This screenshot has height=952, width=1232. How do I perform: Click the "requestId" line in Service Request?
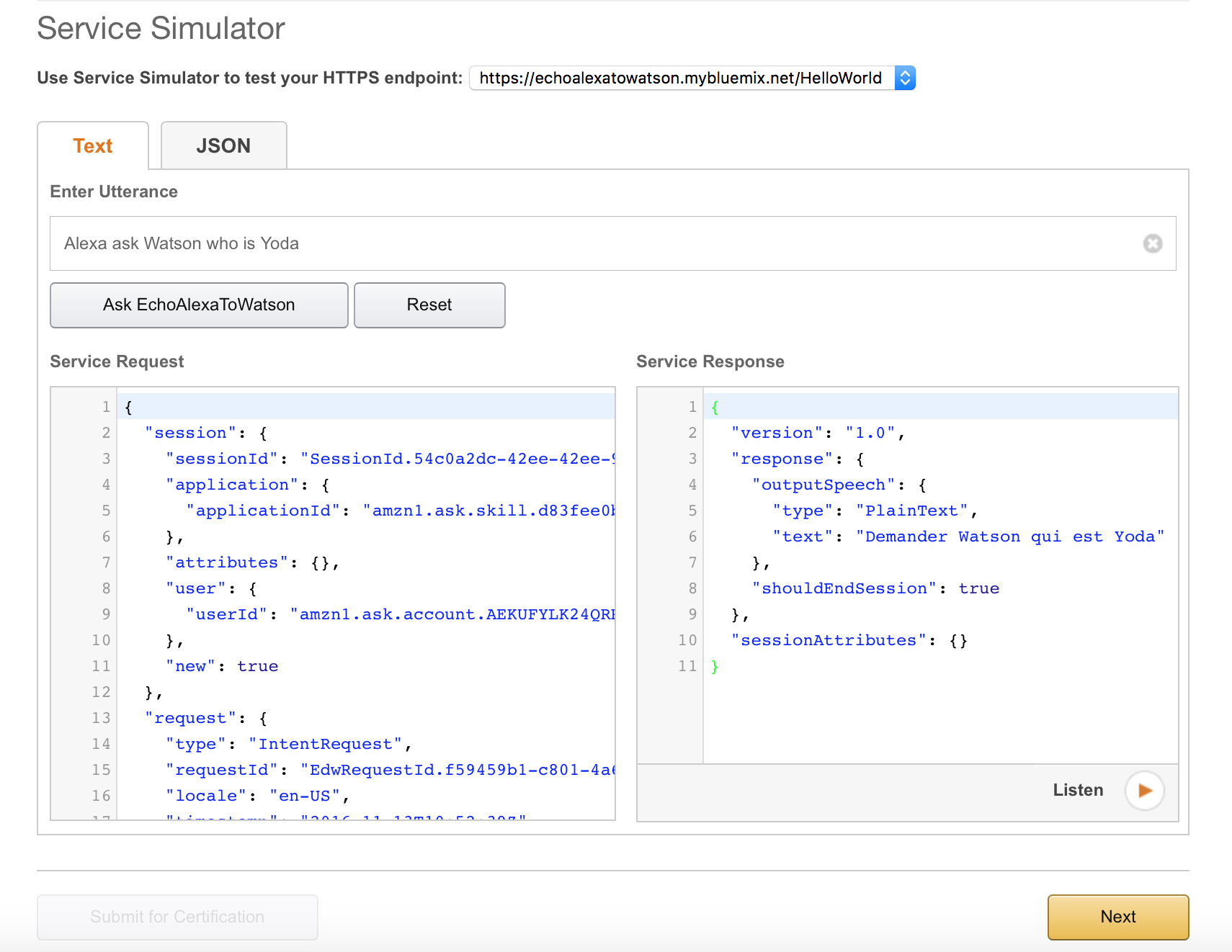point(390,770)
